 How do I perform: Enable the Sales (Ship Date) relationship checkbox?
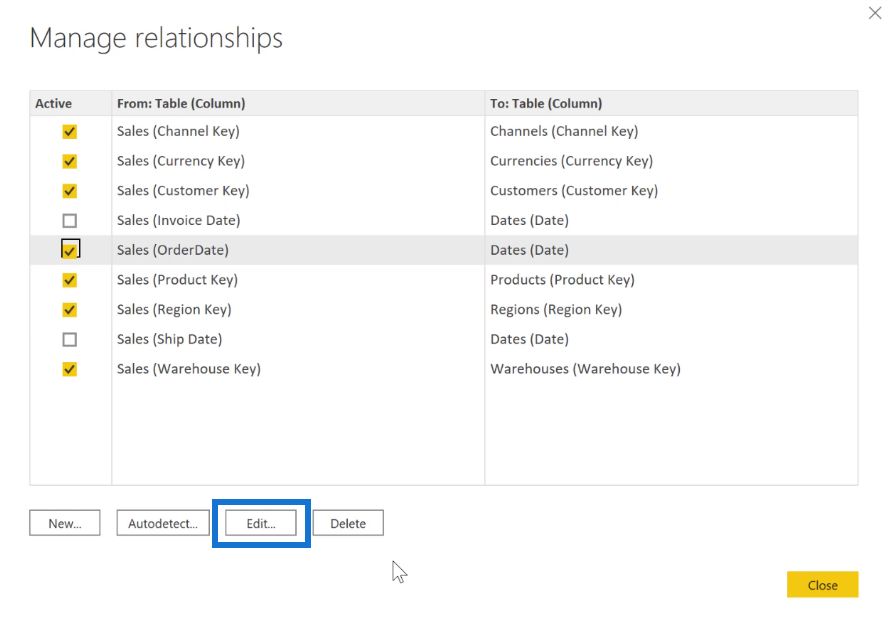[x=70, y=339]
